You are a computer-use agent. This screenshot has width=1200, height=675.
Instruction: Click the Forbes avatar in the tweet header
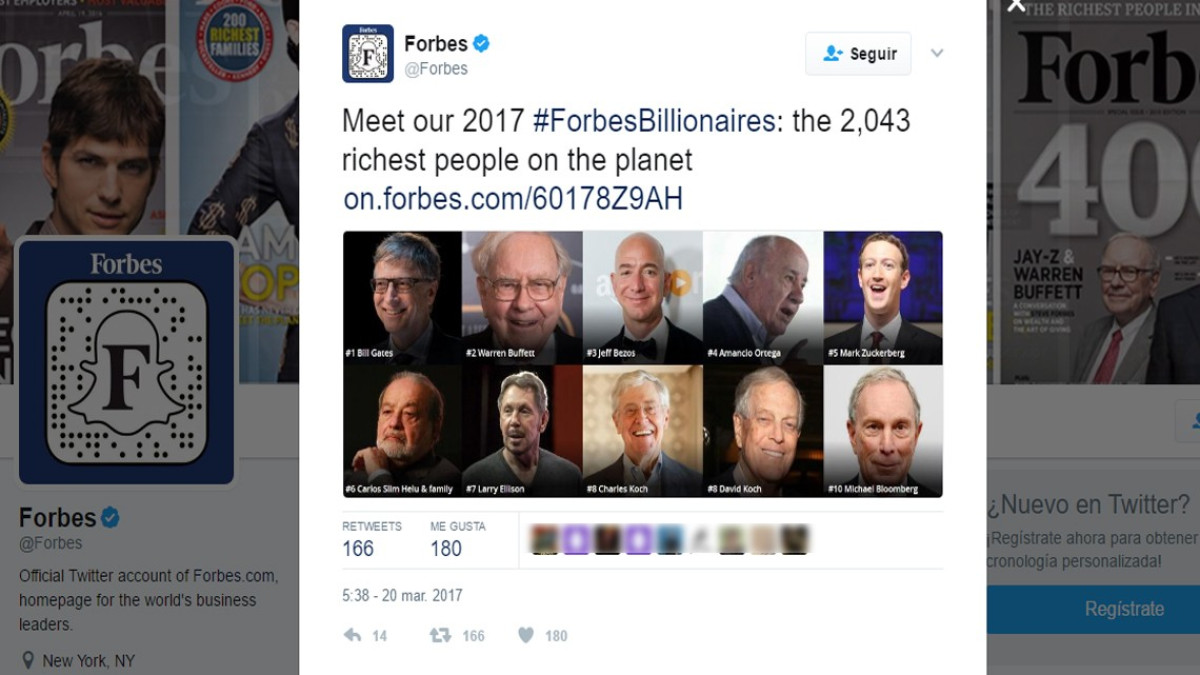click(x=370, y=55)
